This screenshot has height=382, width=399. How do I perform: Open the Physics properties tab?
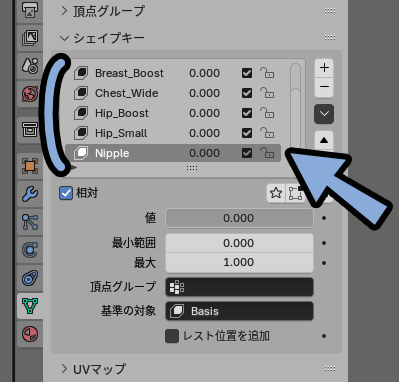[x=30, y=250]
